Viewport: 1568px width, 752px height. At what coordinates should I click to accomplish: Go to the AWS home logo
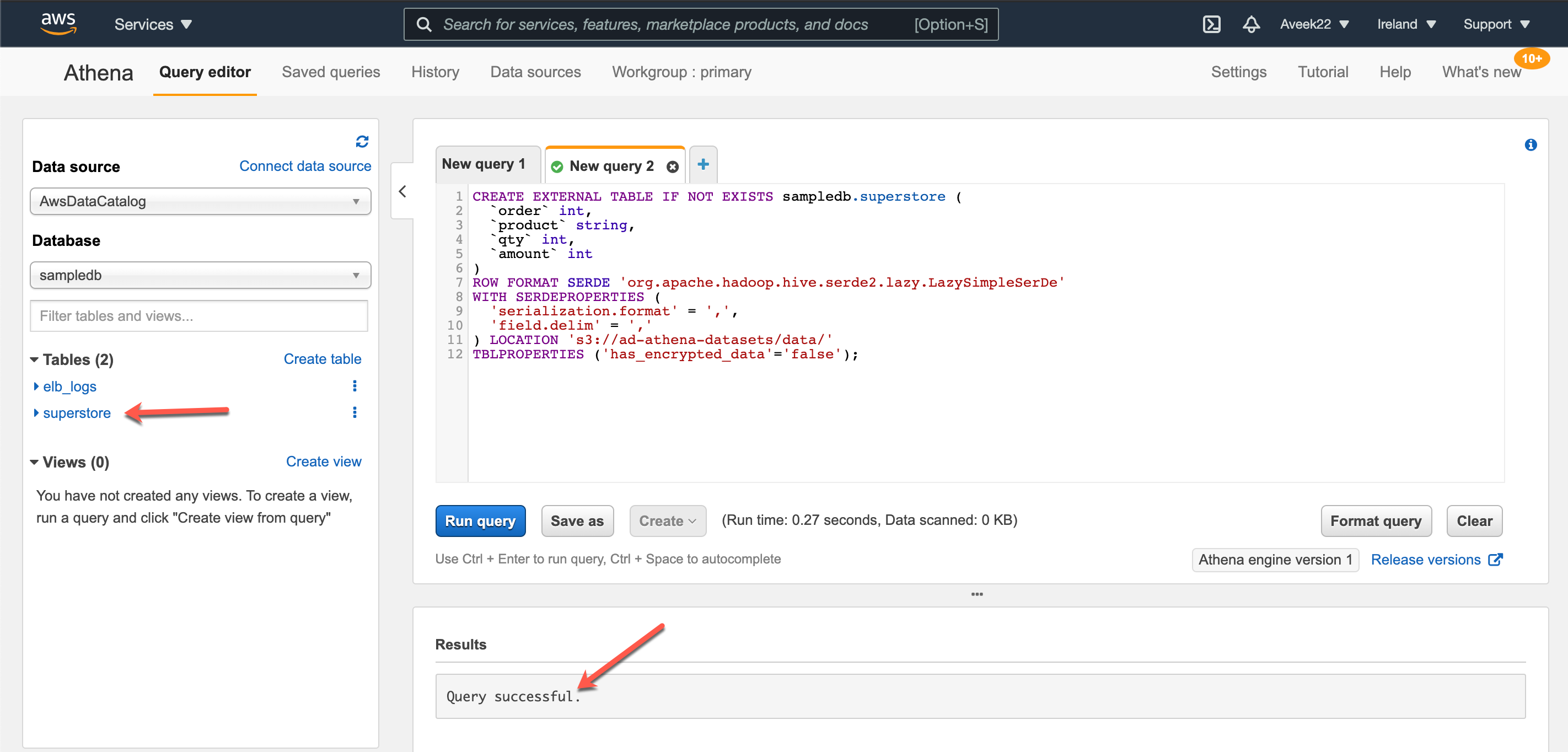(58, 24)
